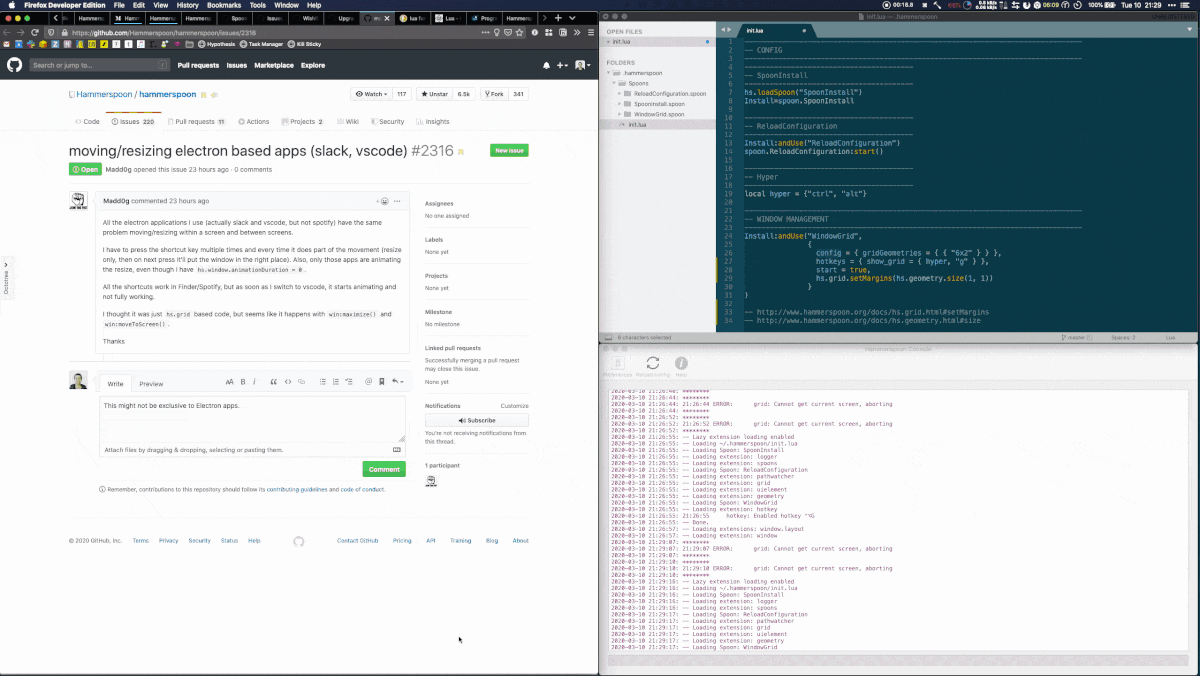1200x676 pixels.
Task: Go back in Firefox
Action: click(x=7, y=32)
